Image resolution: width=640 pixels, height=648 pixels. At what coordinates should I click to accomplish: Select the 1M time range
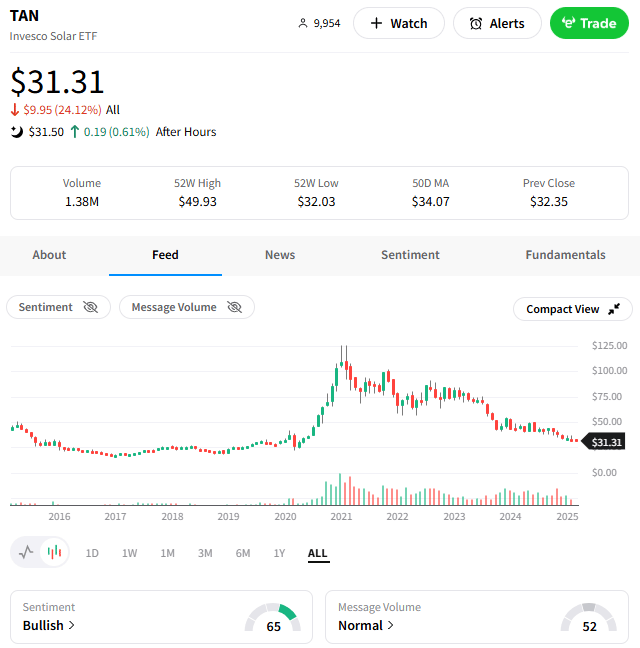(x=167, y=553)
